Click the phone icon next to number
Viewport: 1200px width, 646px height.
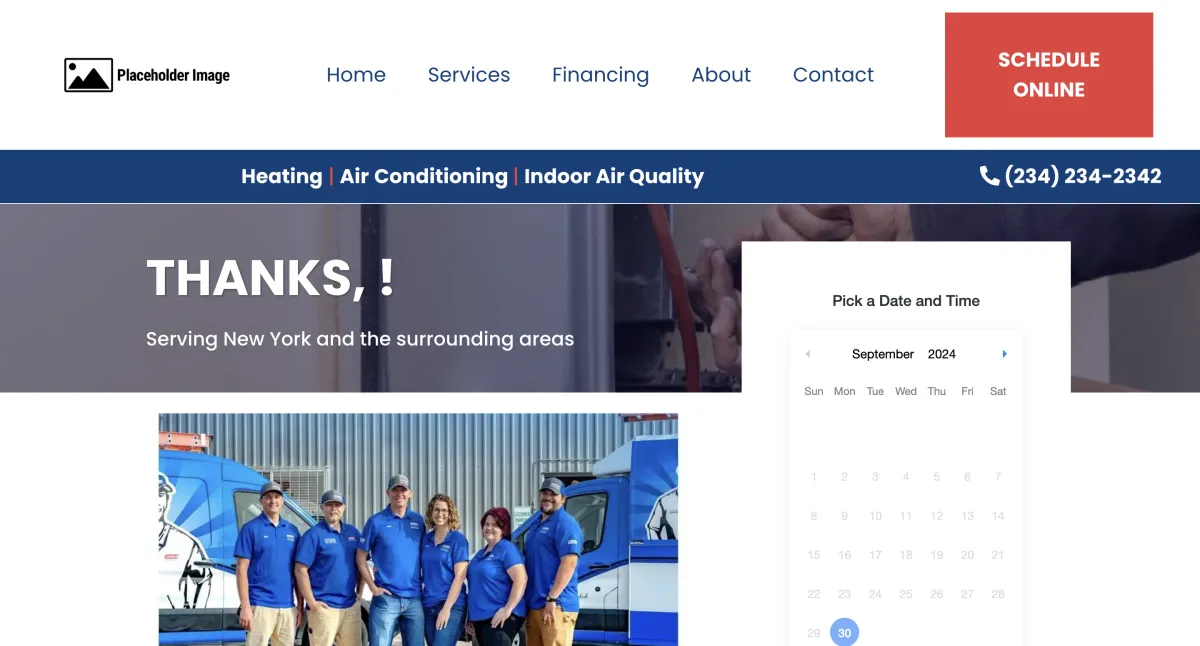989,176
